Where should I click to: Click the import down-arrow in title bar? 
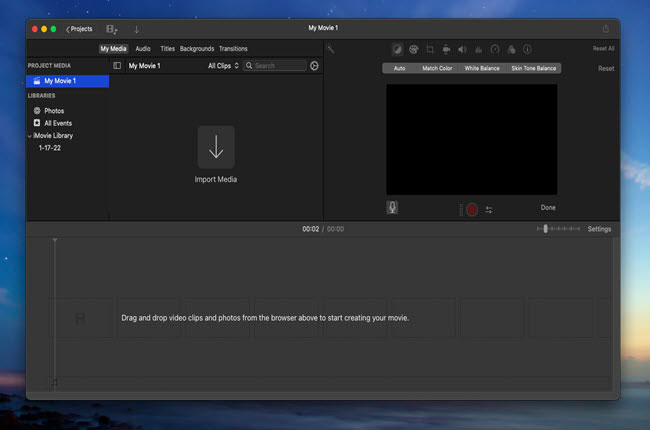[136, 29]
